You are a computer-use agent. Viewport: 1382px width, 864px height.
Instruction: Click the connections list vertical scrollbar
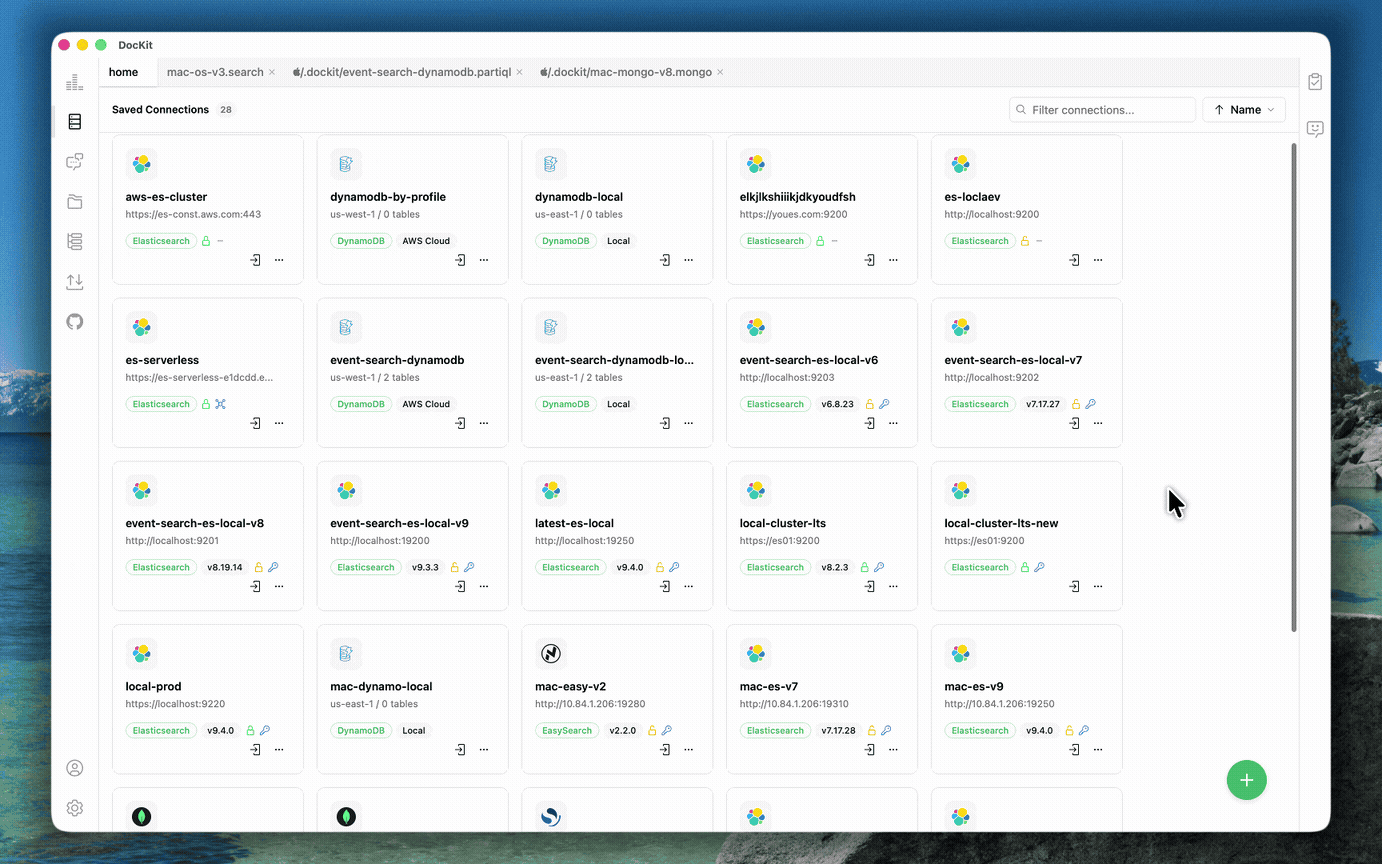pos(1294,387)
